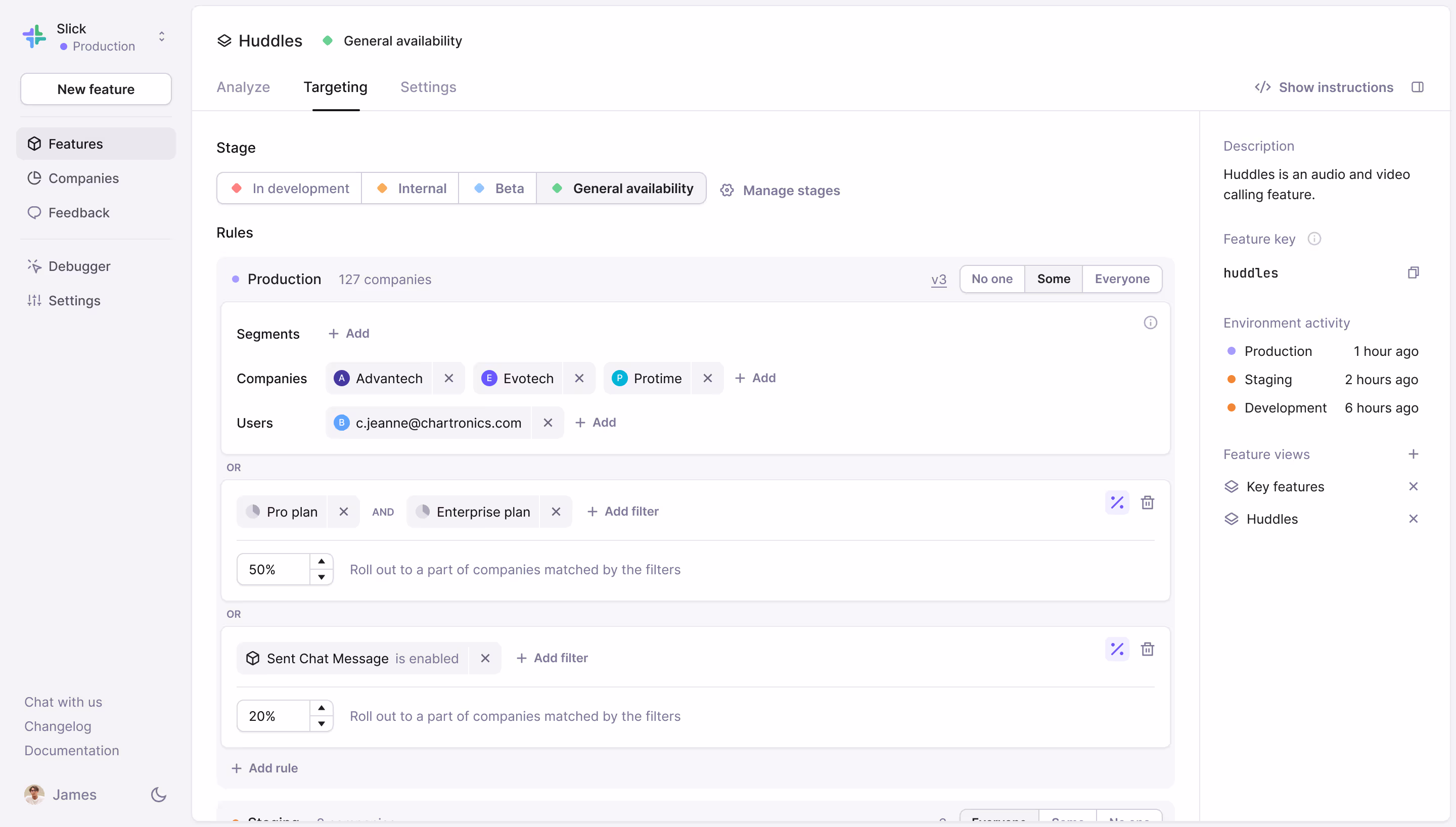Add a user to the rule
The width and height of the screenshot is (1456, 827).
595,423
